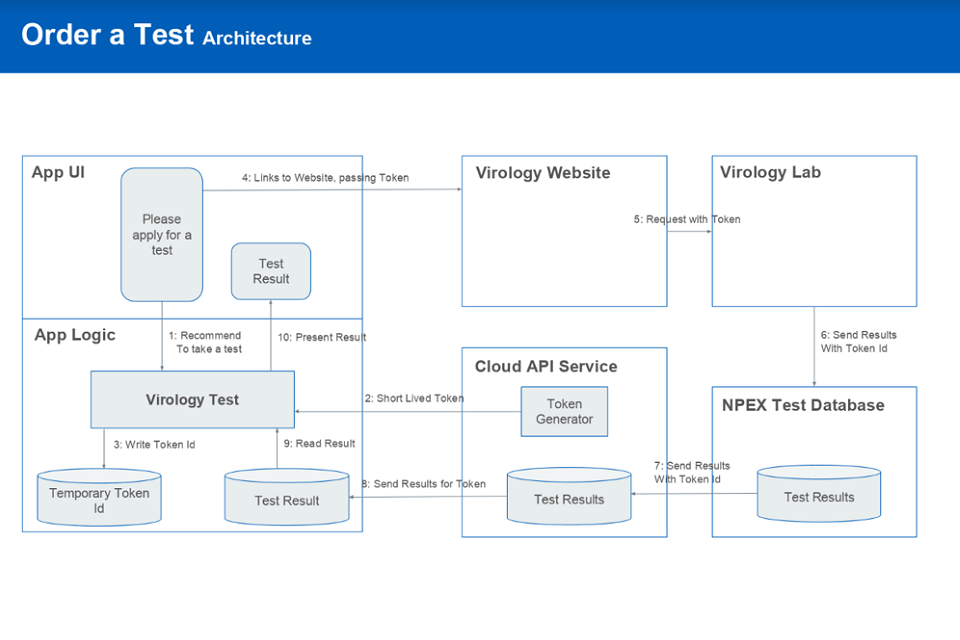Image resolution: width=960 pixels, height=640 pixels.
Task: Click the Test Result datastore in App Logic
Action: (x=287, y=498)
